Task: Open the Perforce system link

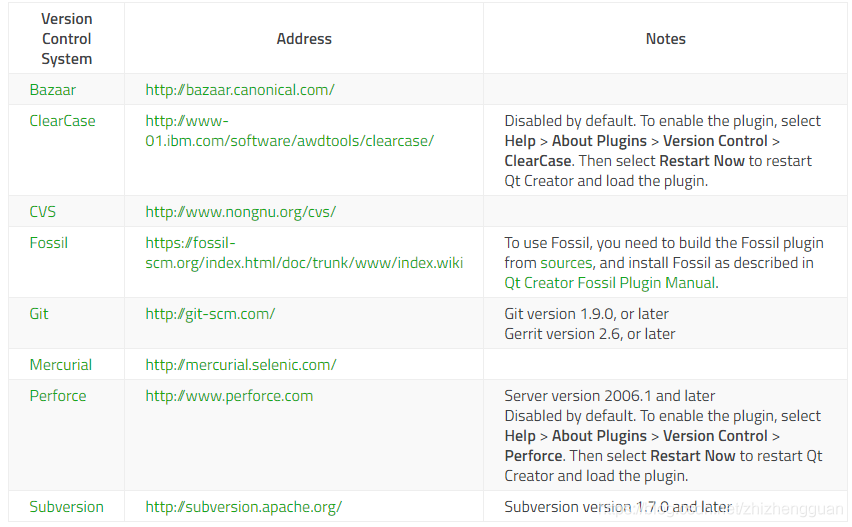Action: pyautogui.click(x=58, y=396)
